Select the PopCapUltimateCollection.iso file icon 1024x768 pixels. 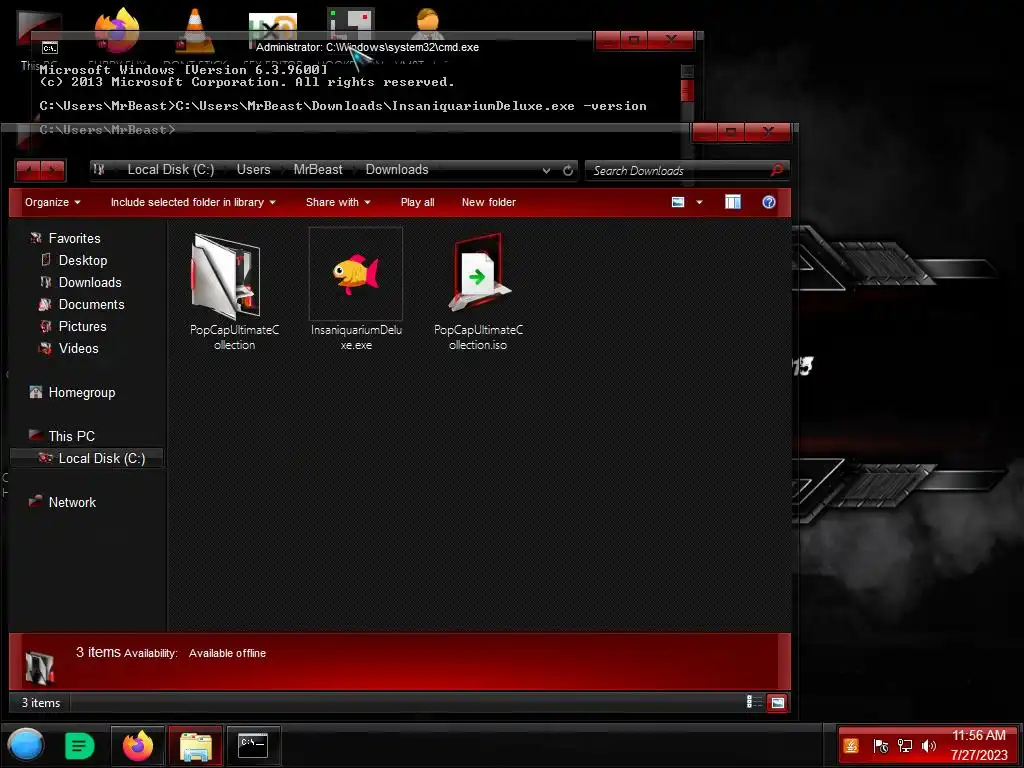pyautogui.click(x=479, y=271)
